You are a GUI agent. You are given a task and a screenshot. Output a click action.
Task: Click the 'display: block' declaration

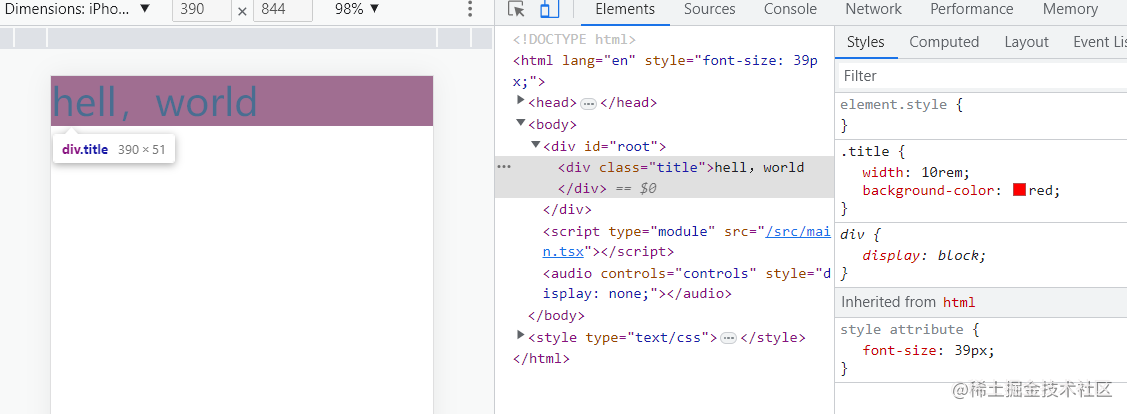(x=924, y=255)
